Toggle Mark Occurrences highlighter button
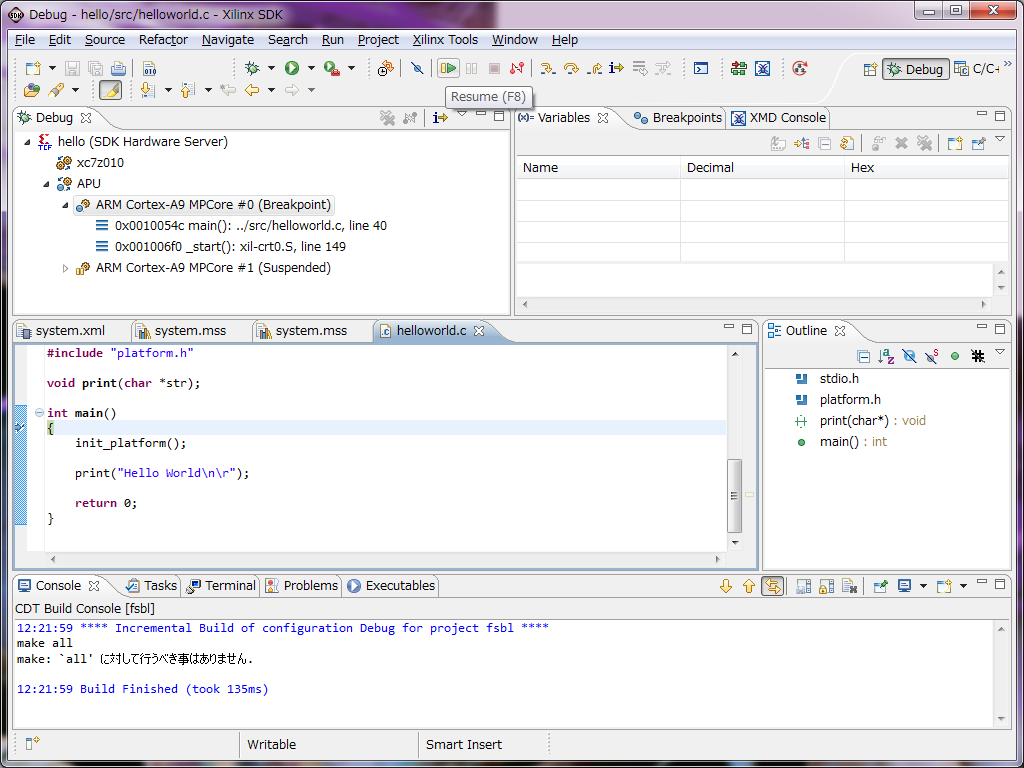 pyautogui.click(x=110, y=89)
